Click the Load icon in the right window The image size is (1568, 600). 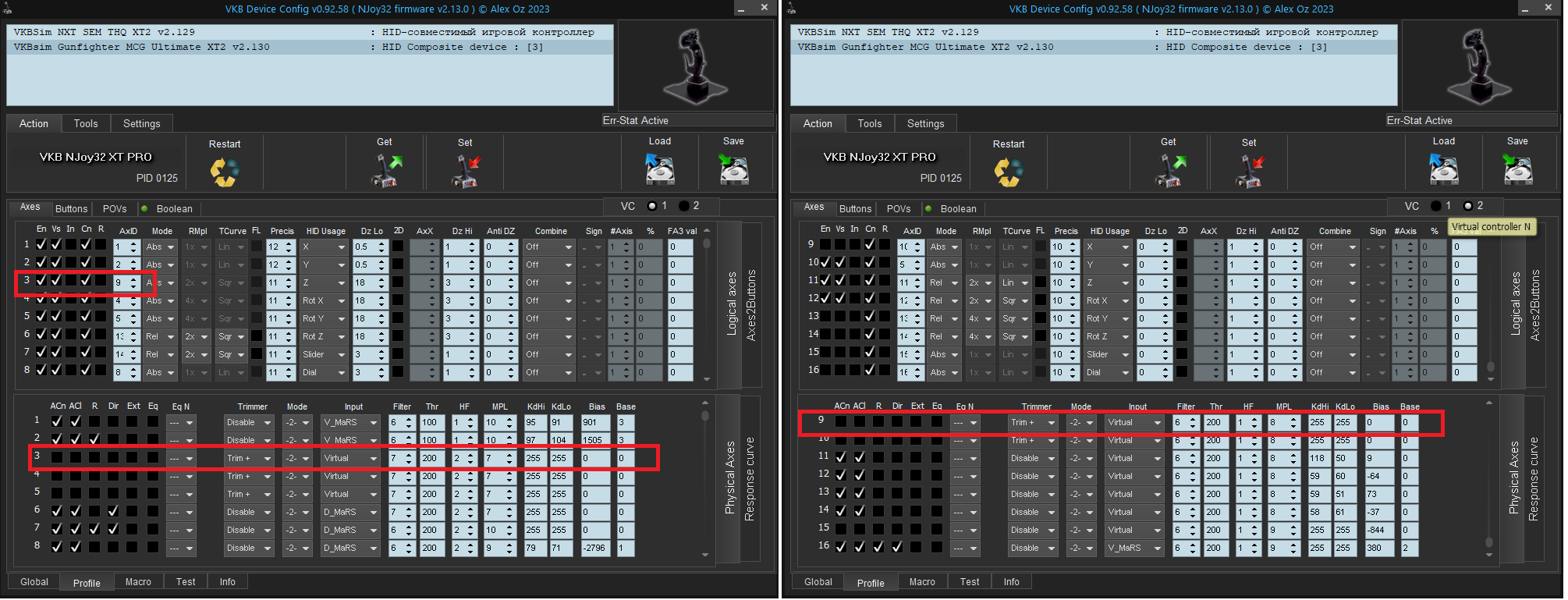(1444, 169)
